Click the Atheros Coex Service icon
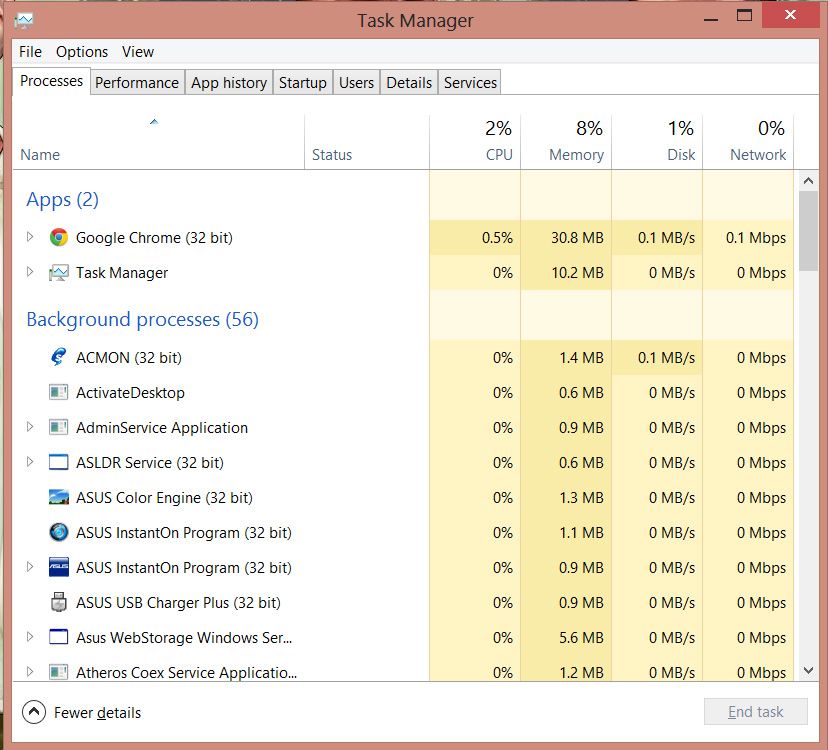 tap(59, 672)
